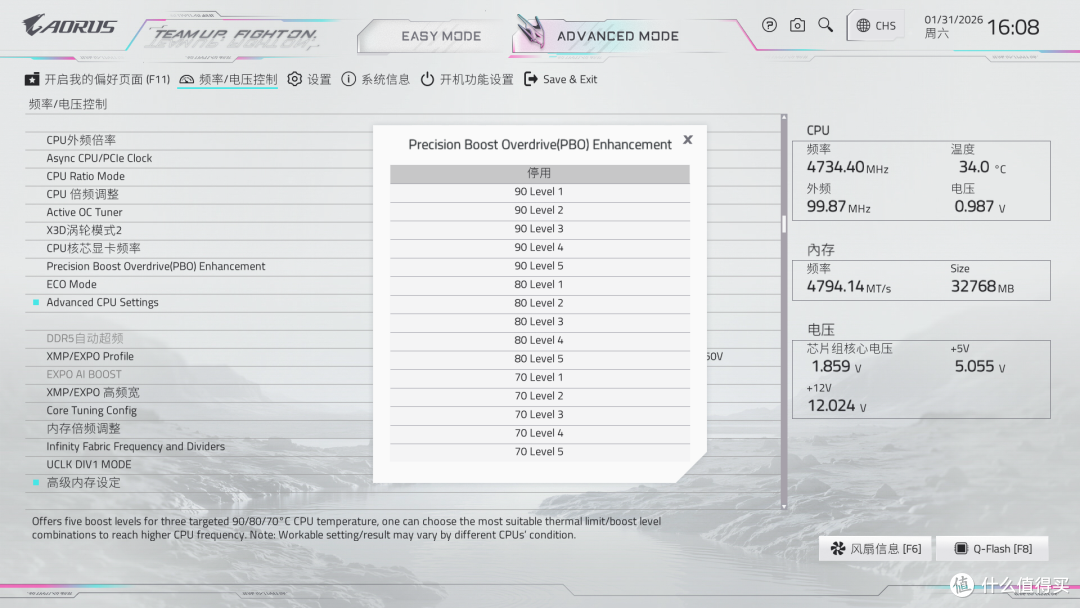The height and width of the screenshot is (608, 1080).
Task: Pick 70 Level 5 from list
Action: click(x=539, y=452)
